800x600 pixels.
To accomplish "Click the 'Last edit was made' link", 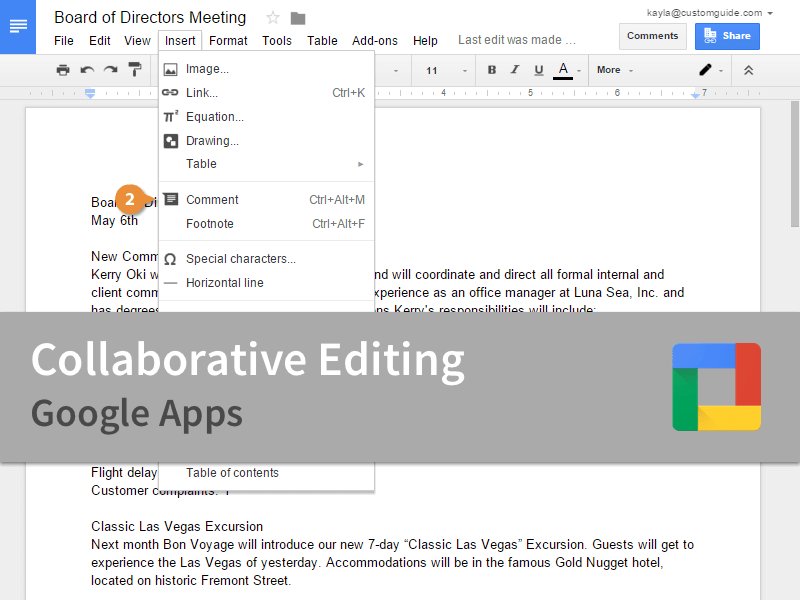I will tap(516, 40).
